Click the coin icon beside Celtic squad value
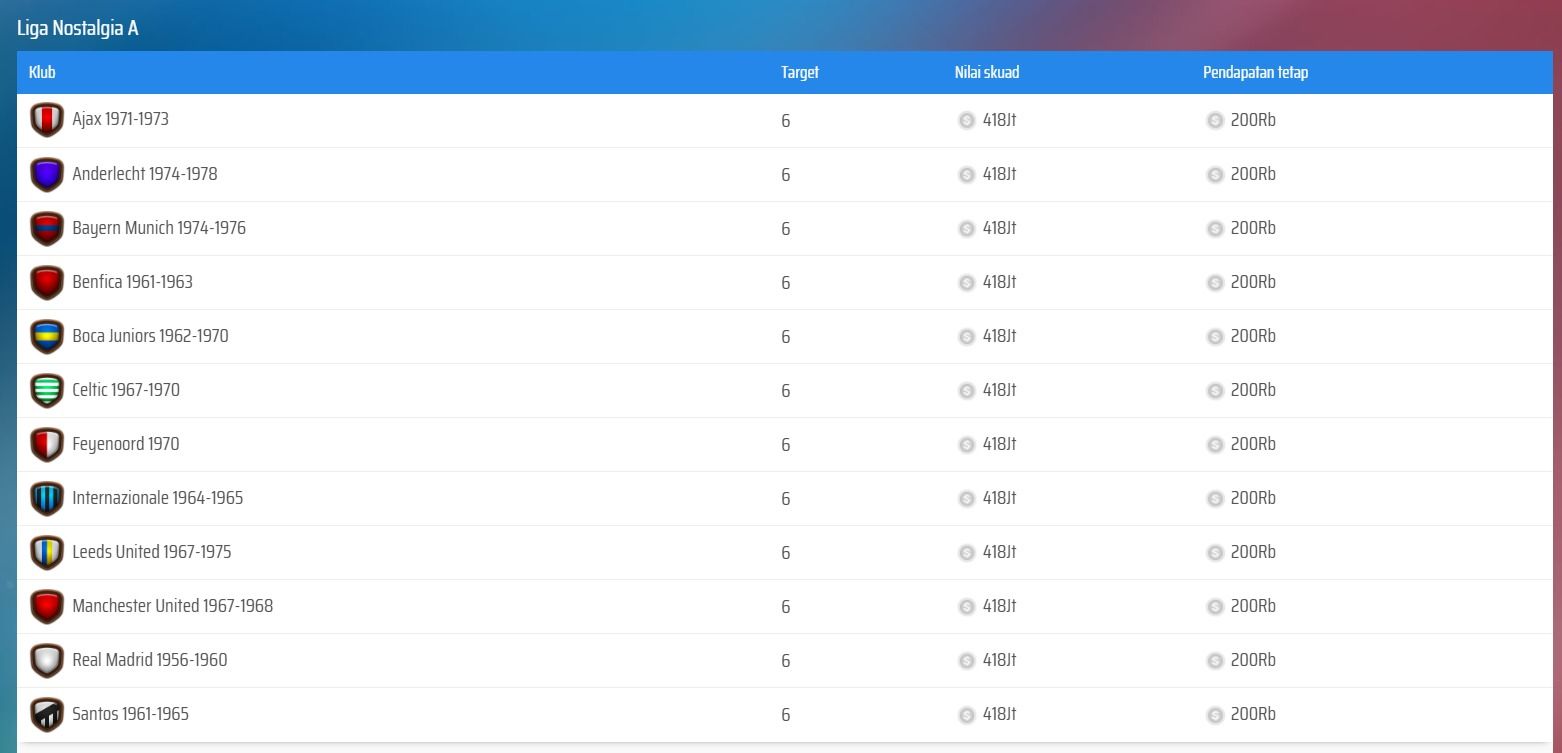Screen dimensions: 1562x753 coord(966,390)
